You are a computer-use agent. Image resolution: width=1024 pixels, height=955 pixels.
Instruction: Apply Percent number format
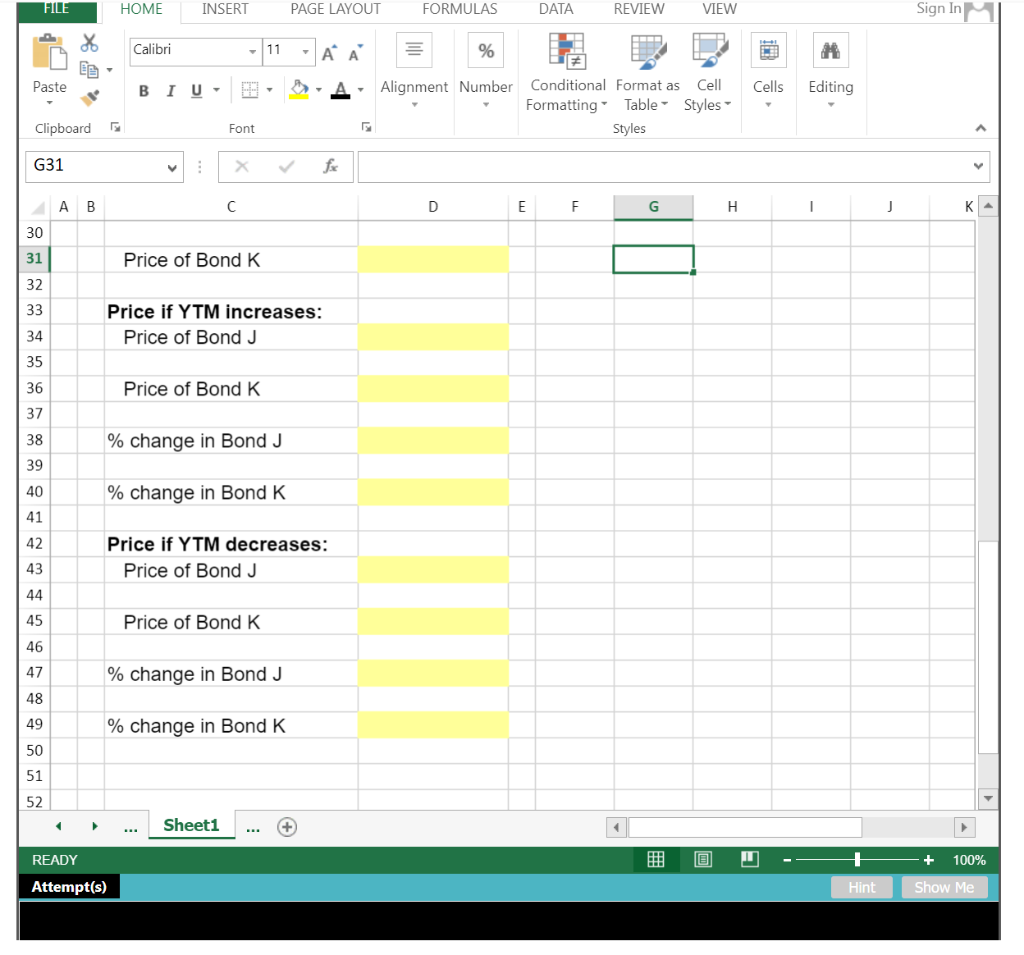tap(485, 50)
